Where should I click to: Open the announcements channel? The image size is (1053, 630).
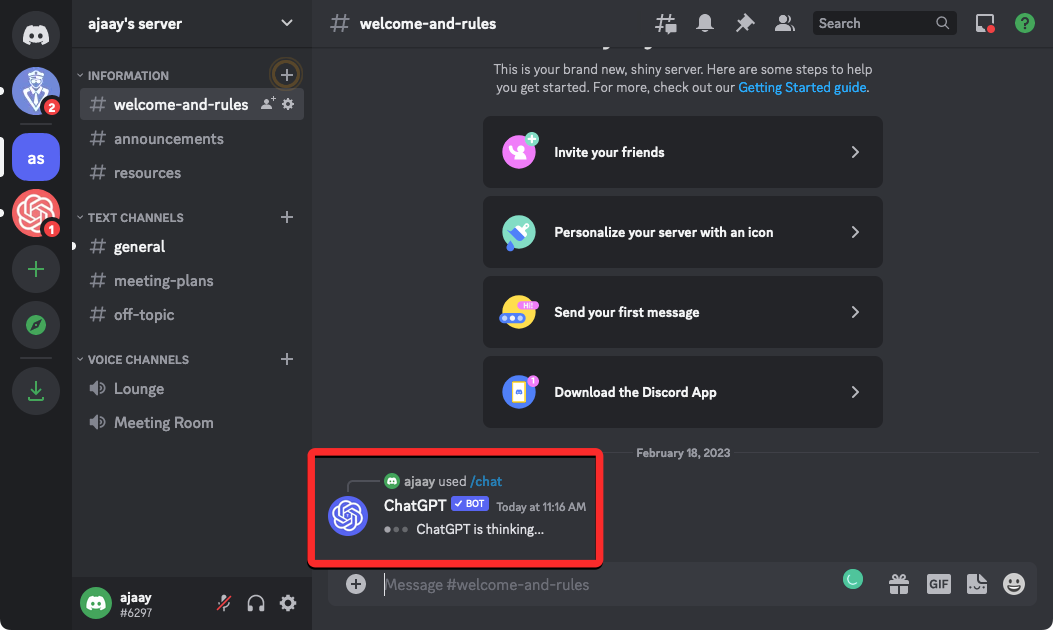pyautogui.click(x=191, y=138)
